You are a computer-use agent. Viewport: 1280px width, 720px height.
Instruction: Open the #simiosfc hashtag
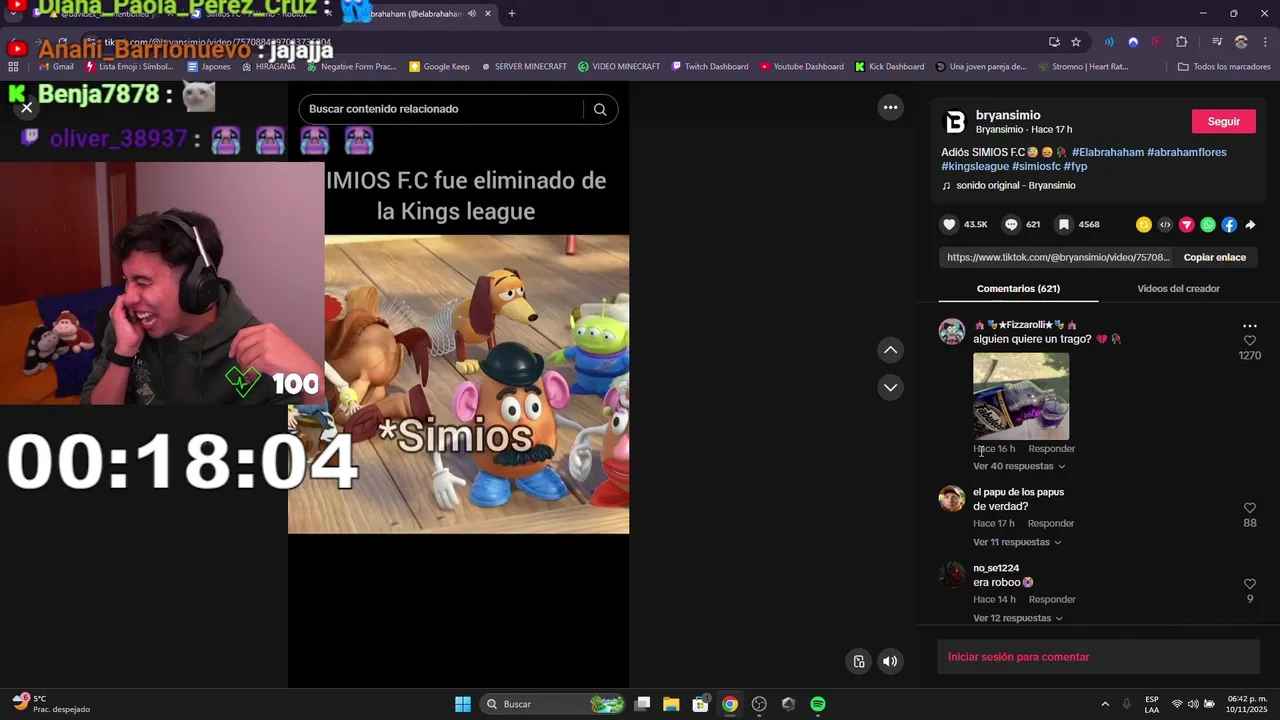pyautogui.click(x=1036, y=166)
